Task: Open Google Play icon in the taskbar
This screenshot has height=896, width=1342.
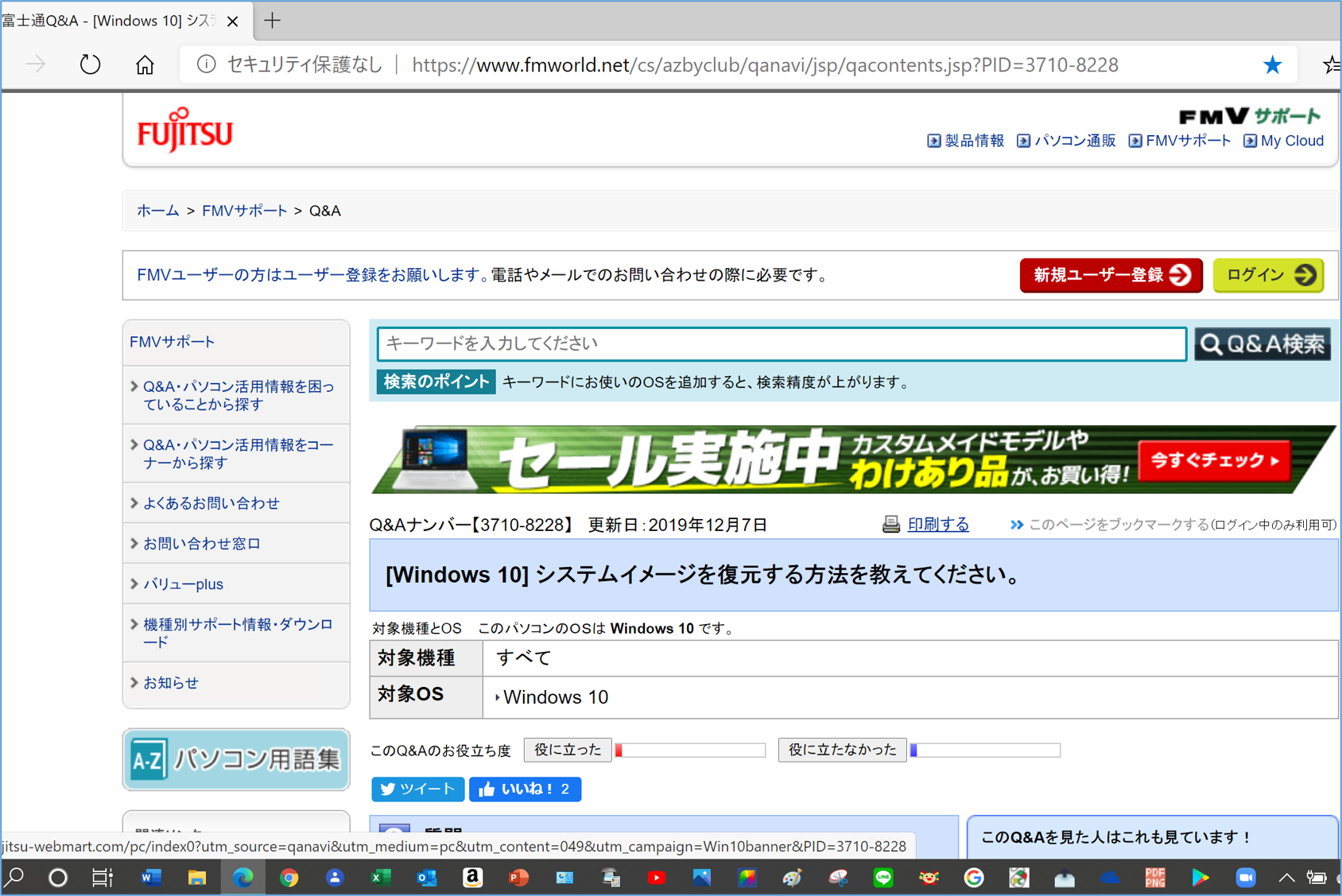Action: pos(1200,878)
